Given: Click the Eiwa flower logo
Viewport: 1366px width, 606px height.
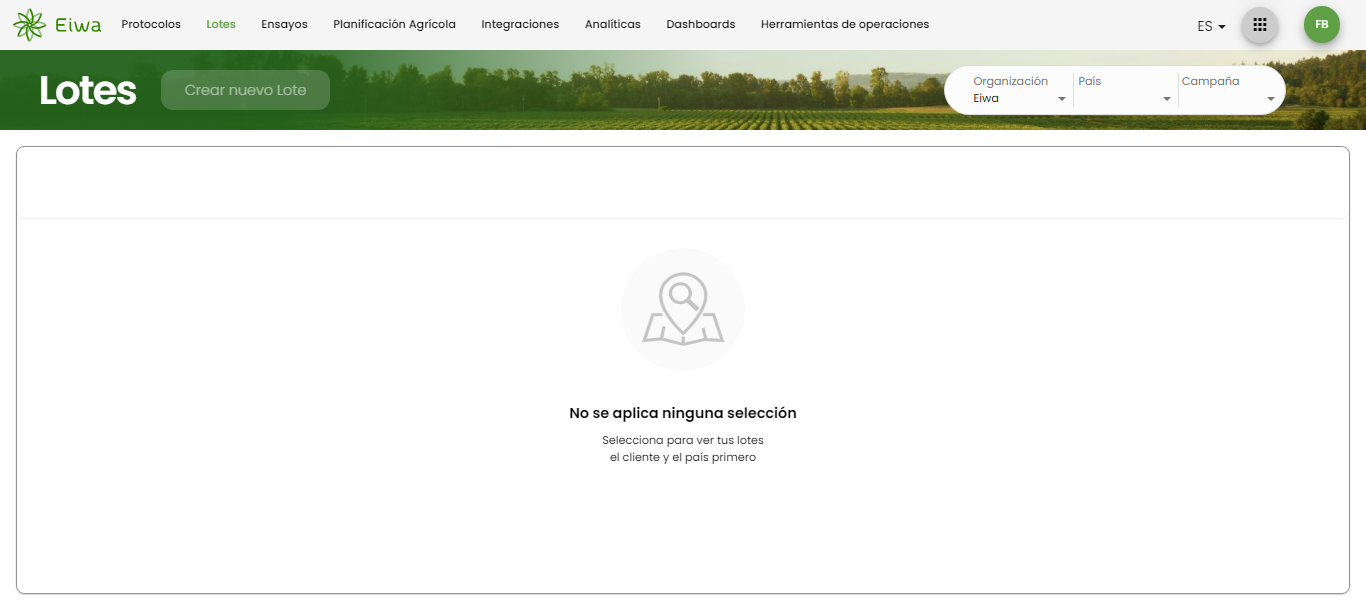Looking at the screenshot, I should pos(30,25).
